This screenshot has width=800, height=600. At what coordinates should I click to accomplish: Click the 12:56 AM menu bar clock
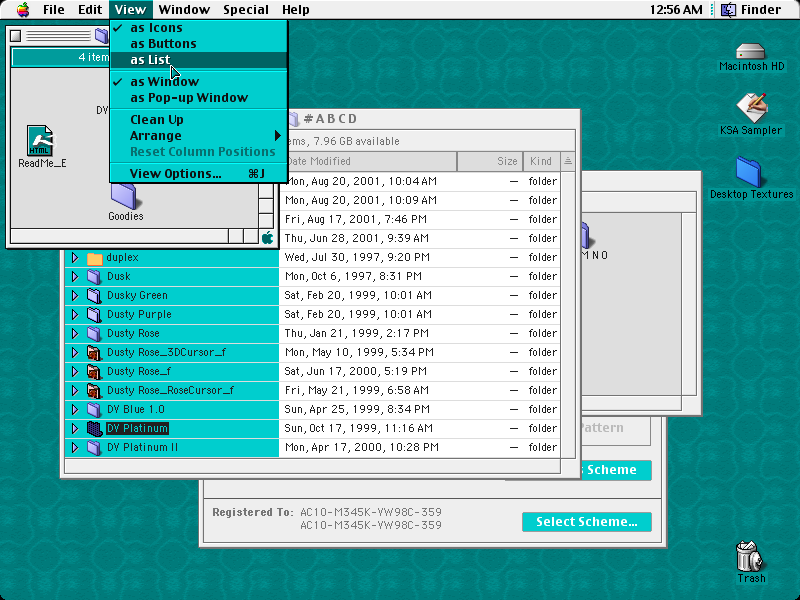point(676,10)
